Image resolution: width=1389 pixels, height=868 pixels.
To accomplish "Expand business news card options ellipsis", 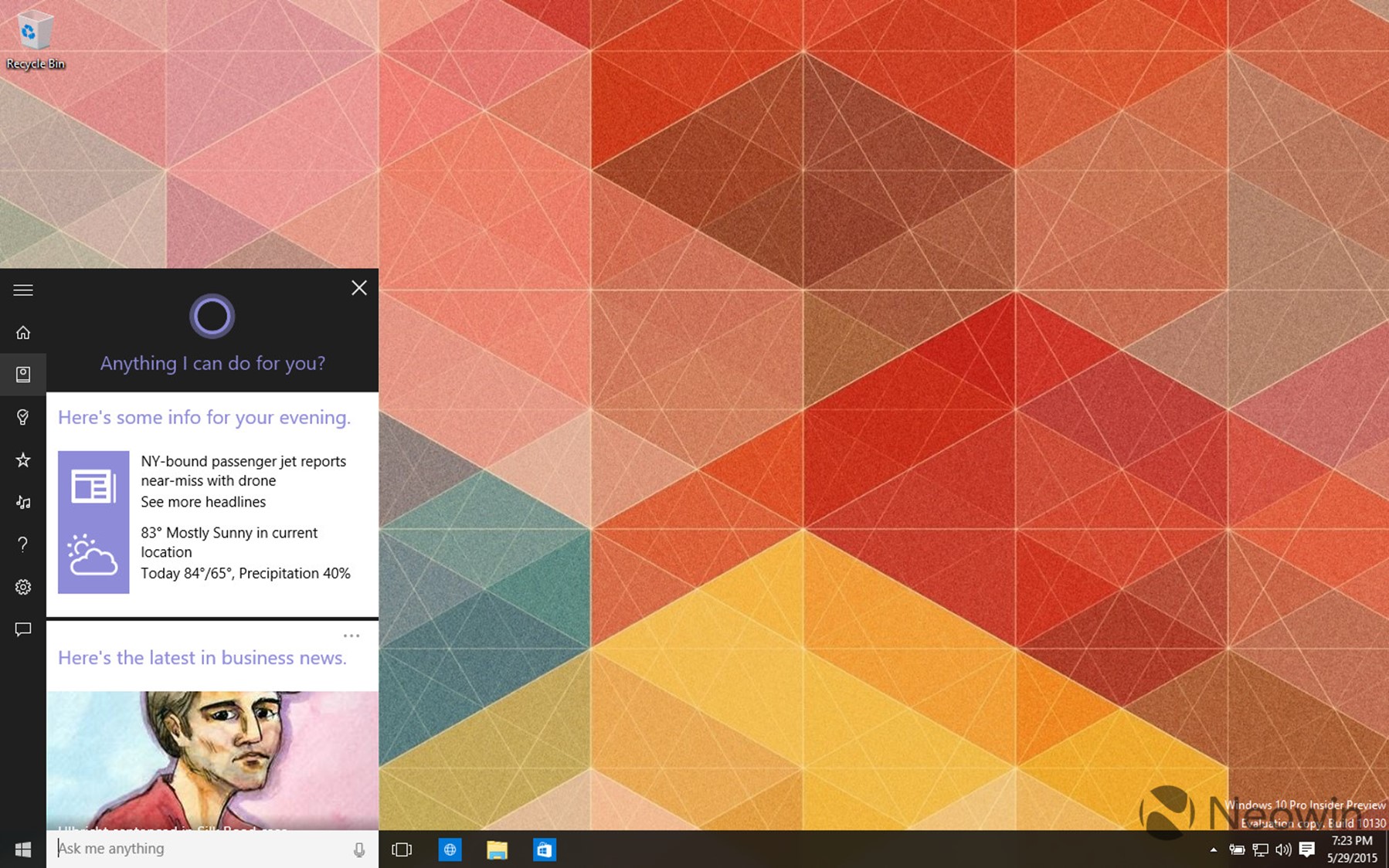I will [x=351, y=636].
